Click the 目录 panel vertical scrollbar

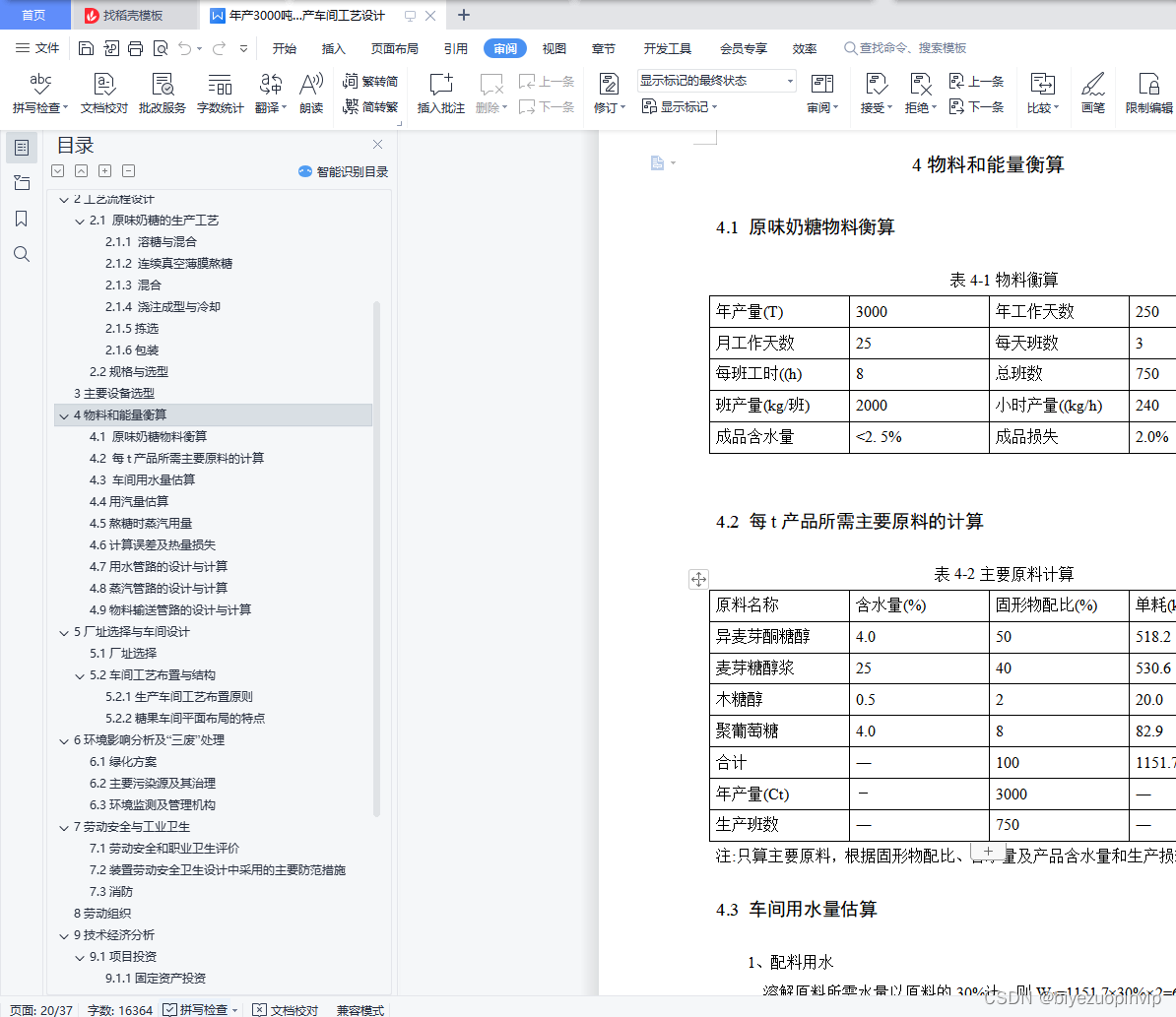376,558
